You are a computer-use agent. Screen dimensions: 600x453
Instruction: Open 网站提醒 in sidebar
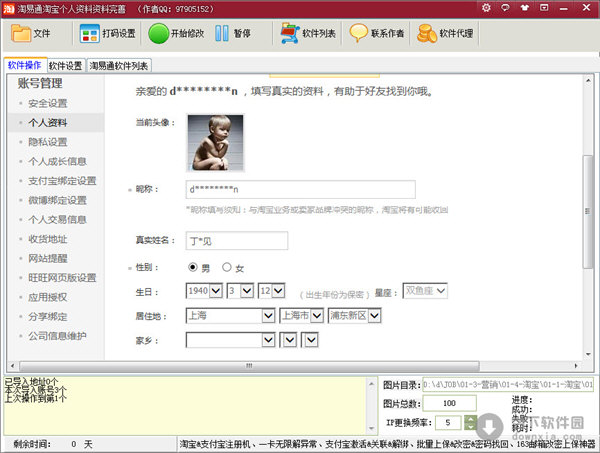tap(48, 258)
